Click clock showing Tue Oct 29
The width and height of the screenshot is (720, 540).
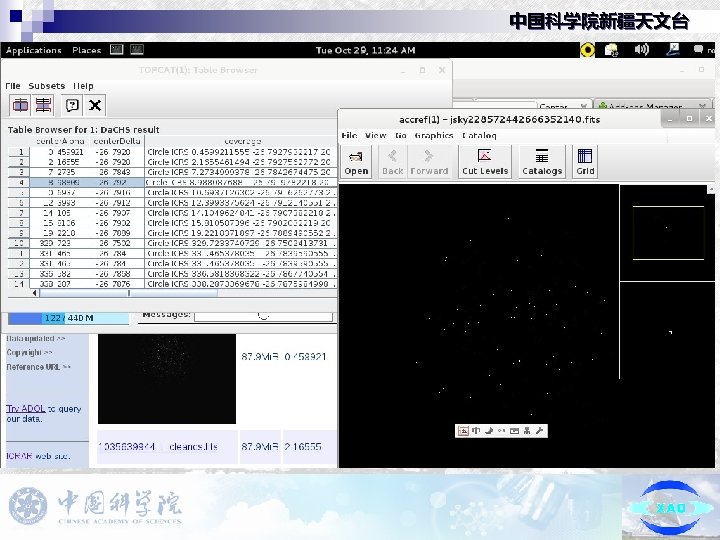point(366,50)
